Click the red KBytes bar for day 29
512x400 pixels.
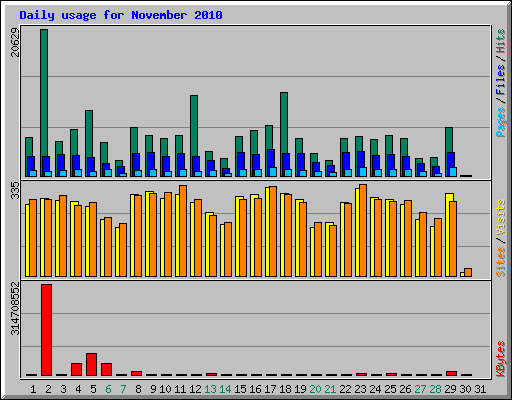coord(451,373)
